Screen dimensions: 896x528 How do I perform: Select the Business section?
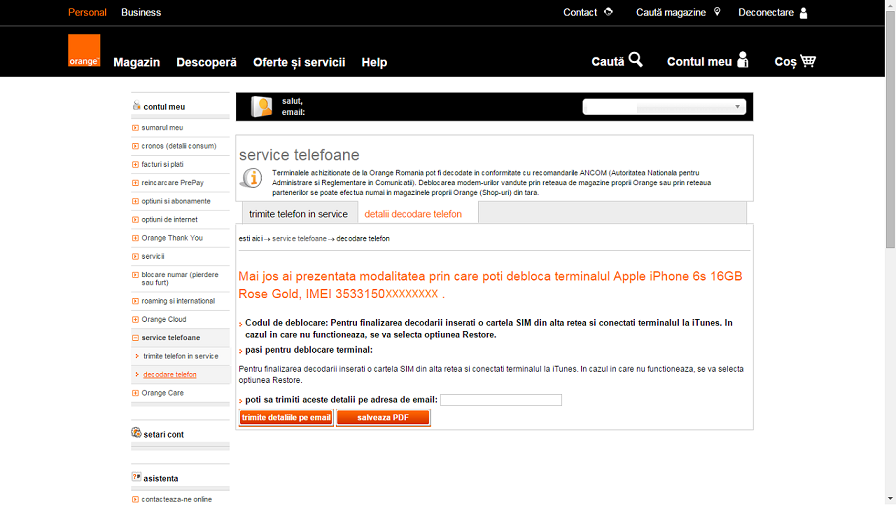pyautogui.click(x=141, y=13)
